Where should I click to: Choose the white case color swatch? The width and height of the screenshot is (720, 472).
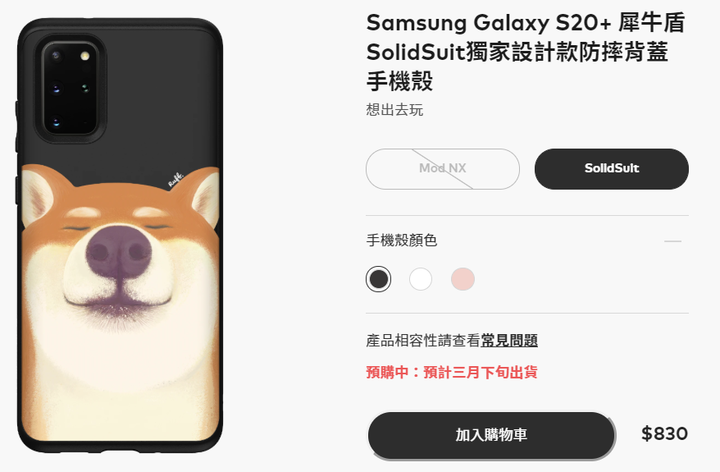point(421,279)
